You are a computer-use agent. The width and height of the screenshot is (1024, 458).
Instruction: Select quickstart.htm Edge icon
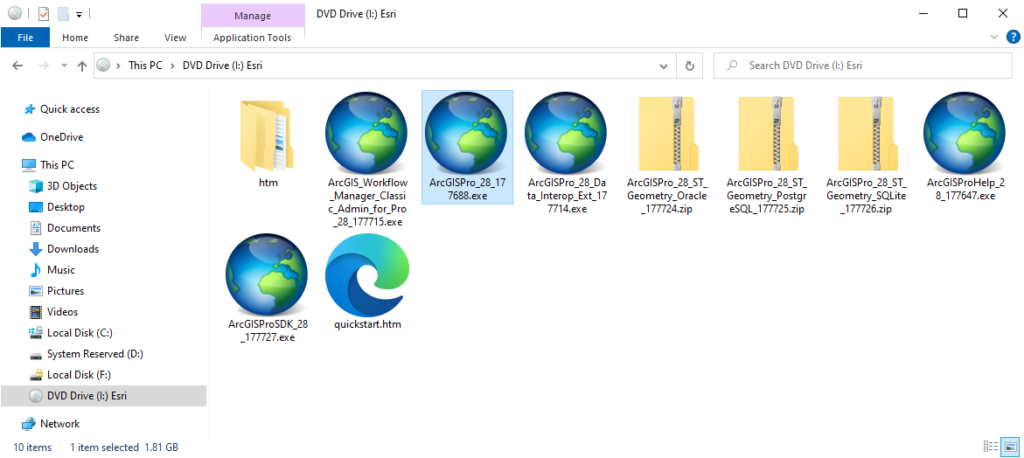click(x=367, y=274)
